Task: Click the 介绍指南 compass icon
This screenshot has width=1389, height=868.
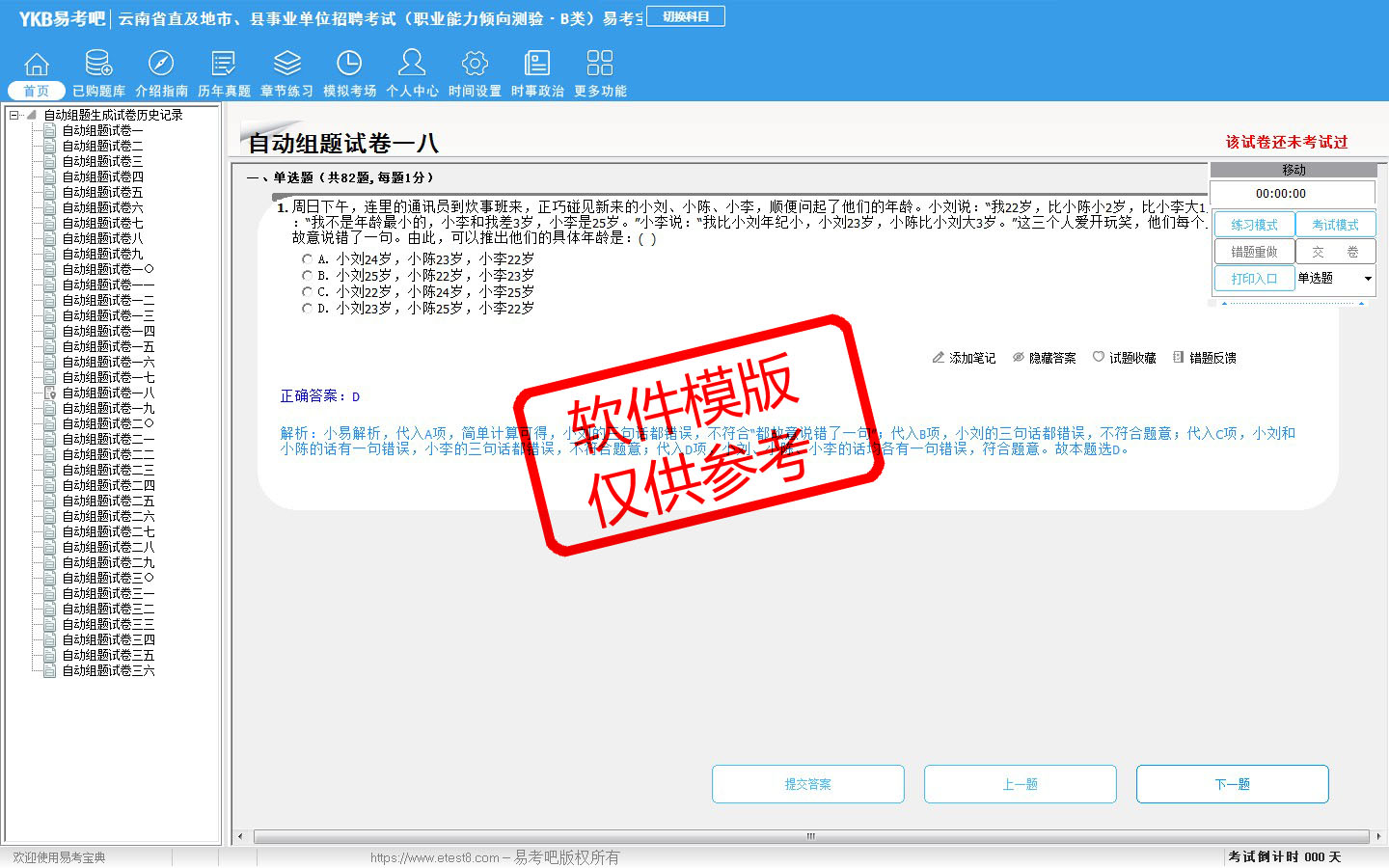Action: (x=161, y=64)
